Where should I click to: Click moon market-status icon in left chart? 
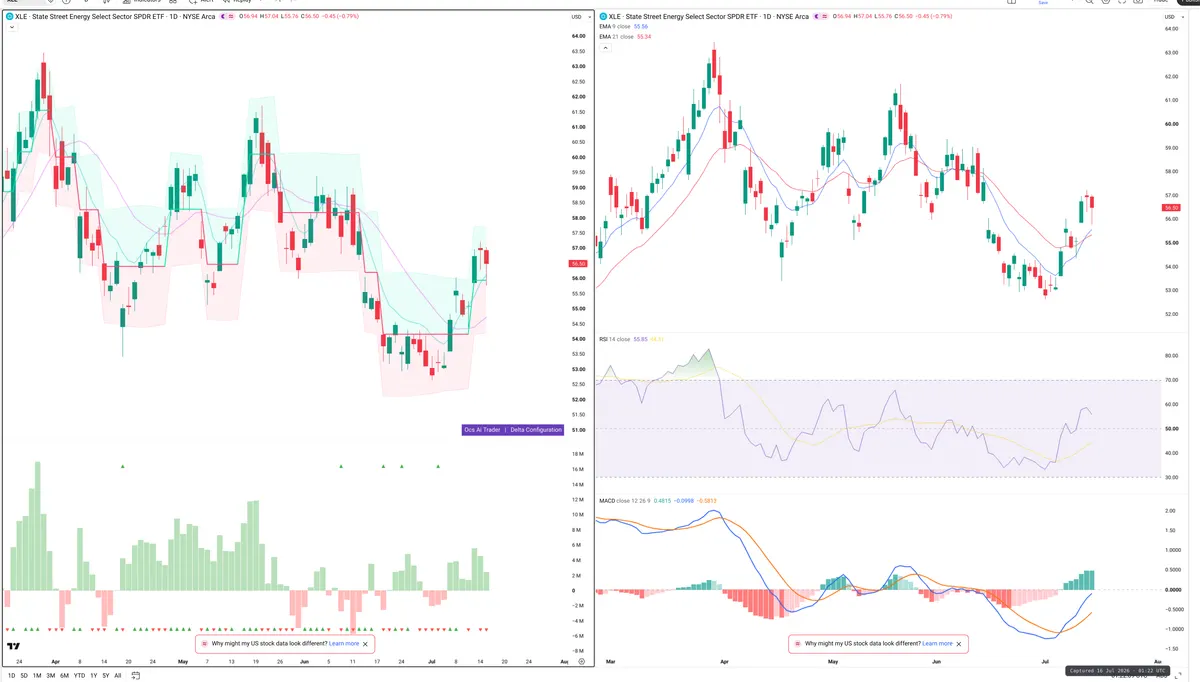tap(222, 17)
